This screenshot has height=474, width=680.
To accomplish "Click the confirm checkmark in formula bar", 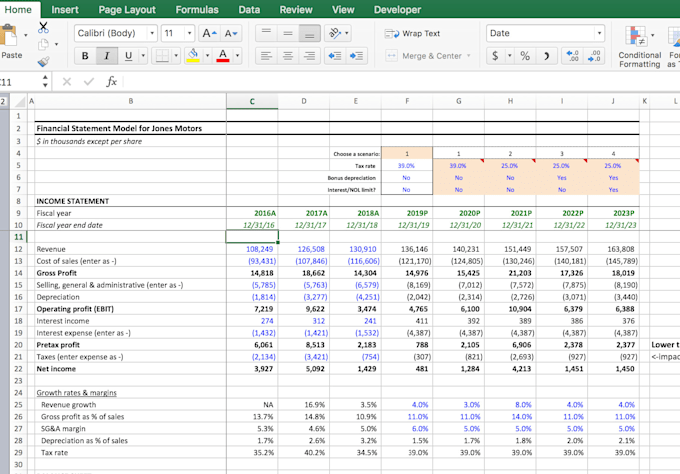I will (89, 82).
